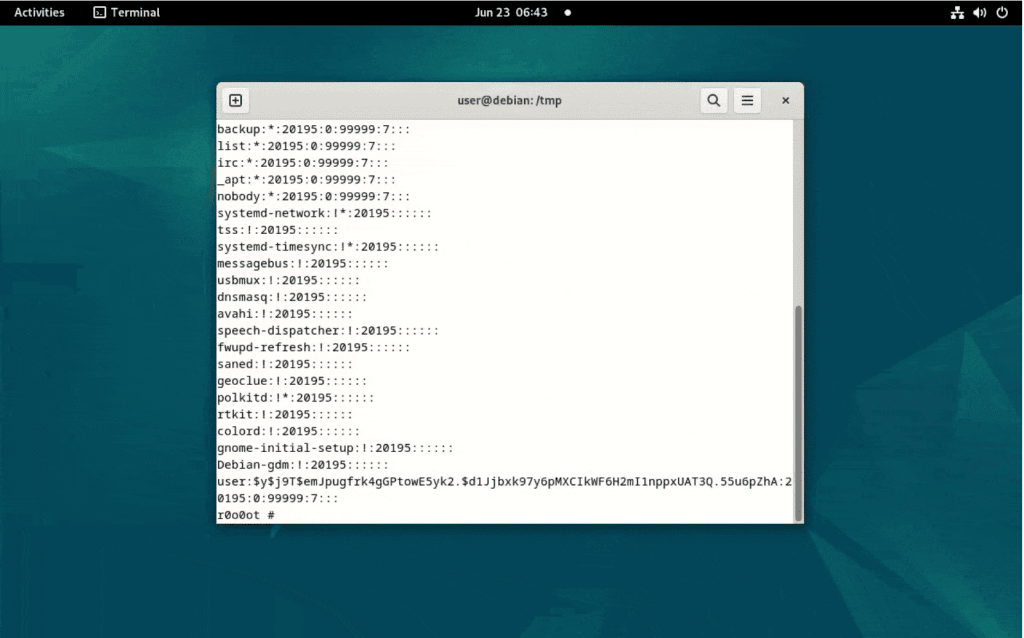Click the backup:*:20195 line
1024x638 pixels.
[313, 129]
